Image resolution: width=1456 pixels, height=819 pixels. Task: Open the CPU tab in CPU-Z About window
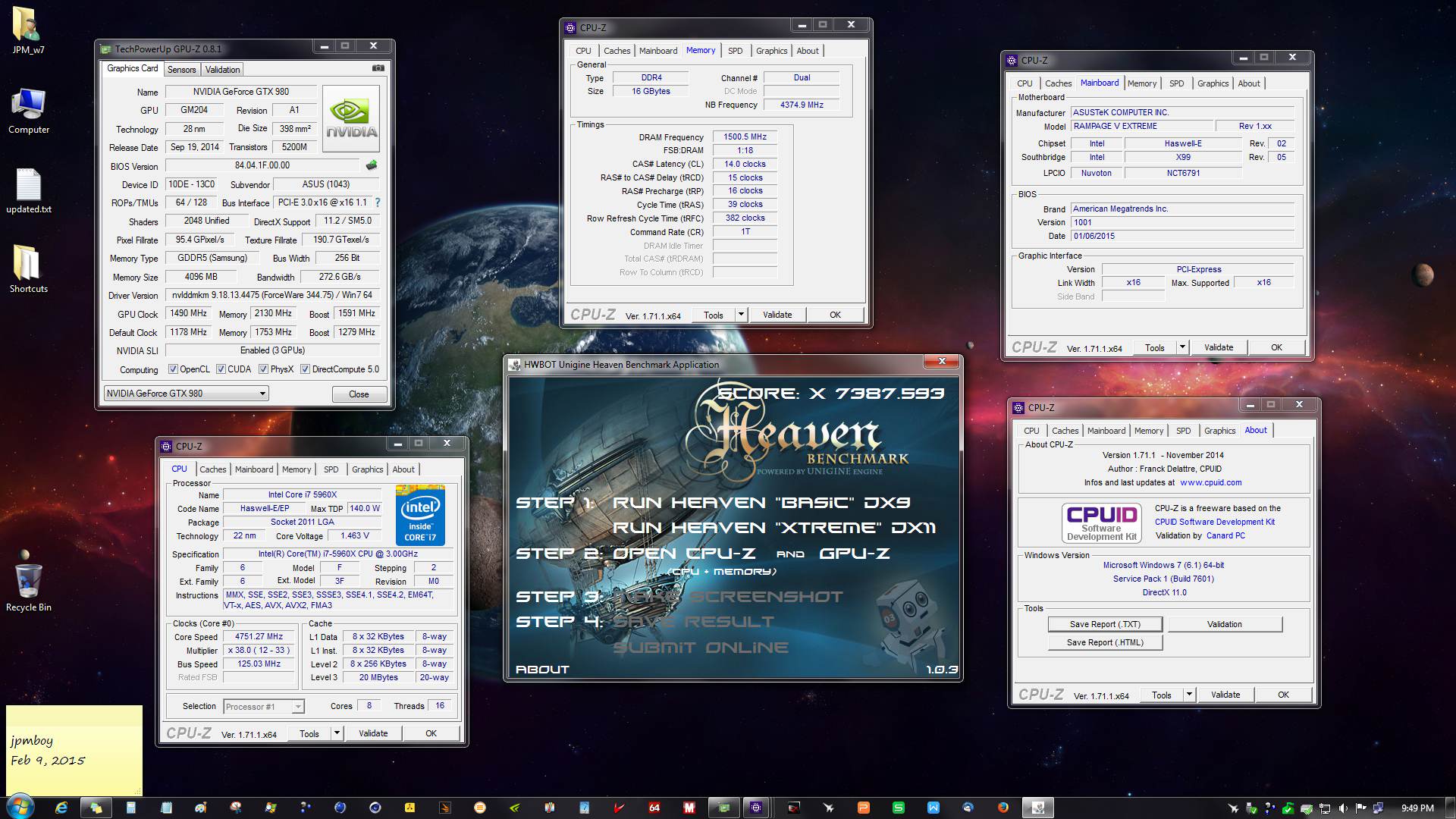[1031, 431]
